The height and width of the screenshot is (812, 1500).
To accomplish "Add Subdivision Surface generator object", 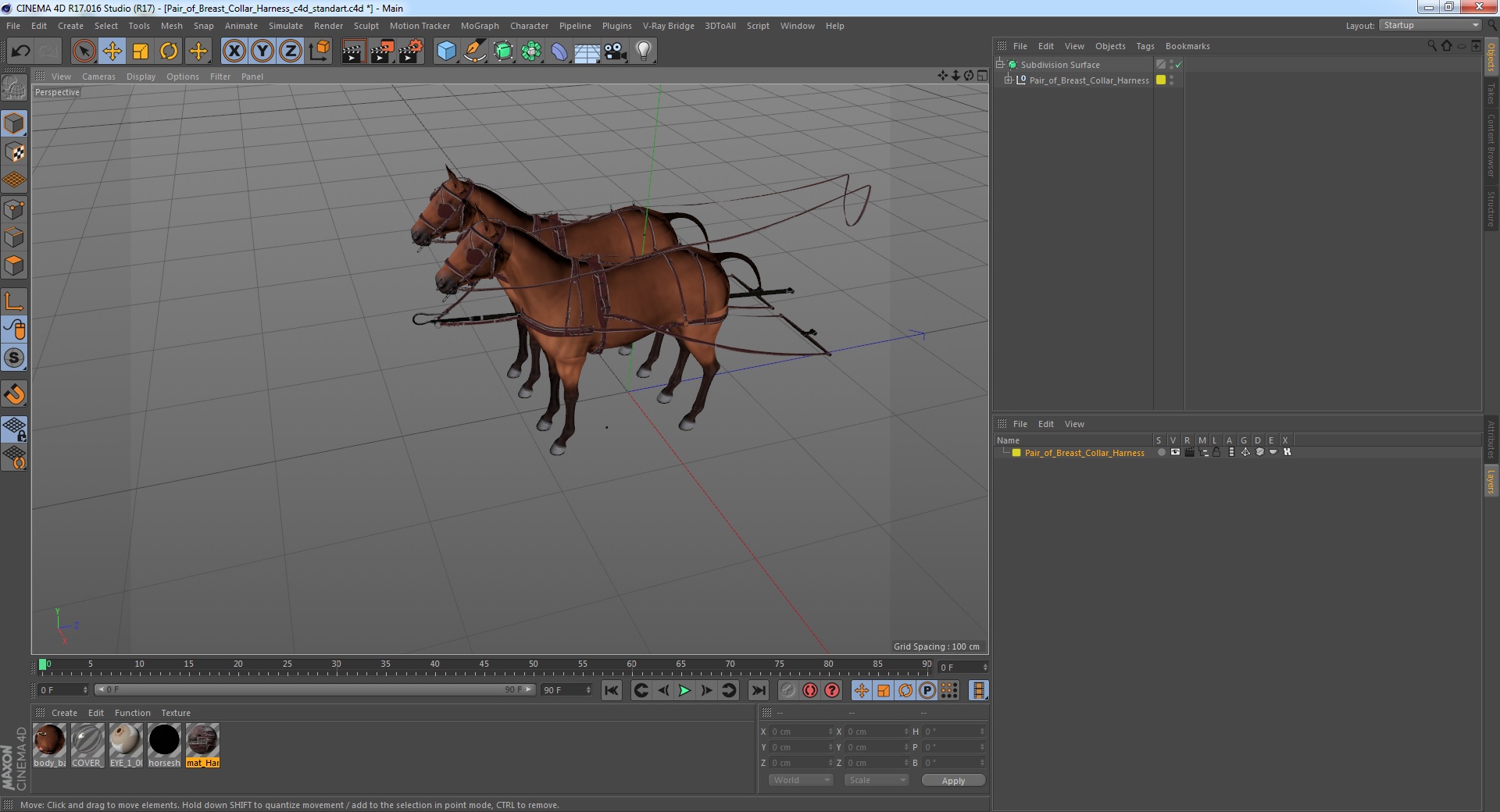I will pyautogui.click(x=503, y=52).
